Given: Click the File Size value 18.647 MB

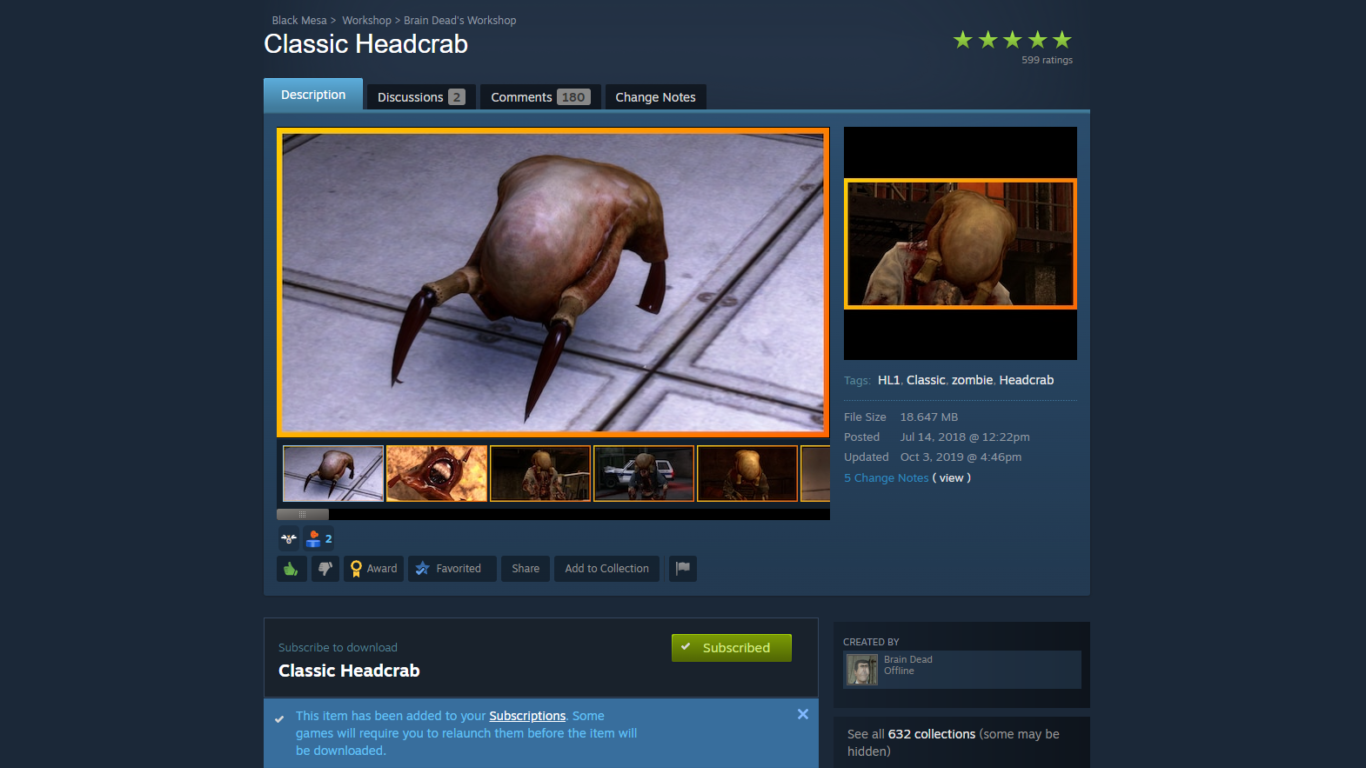Looking at the screenshot, I should 929,417.
